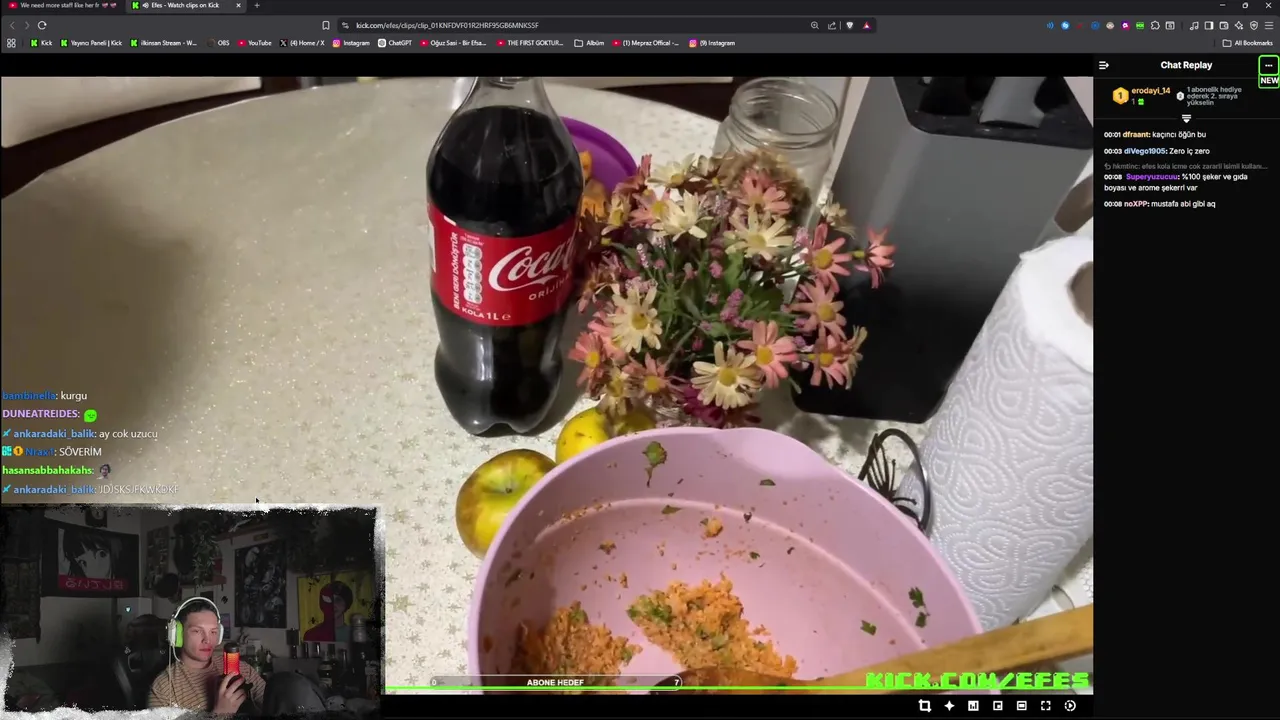Open the 'Yayıncı Paneli | Kick' bookmark
The height and width of the screenshot is (720, 1280).
[x=91, y=43]
